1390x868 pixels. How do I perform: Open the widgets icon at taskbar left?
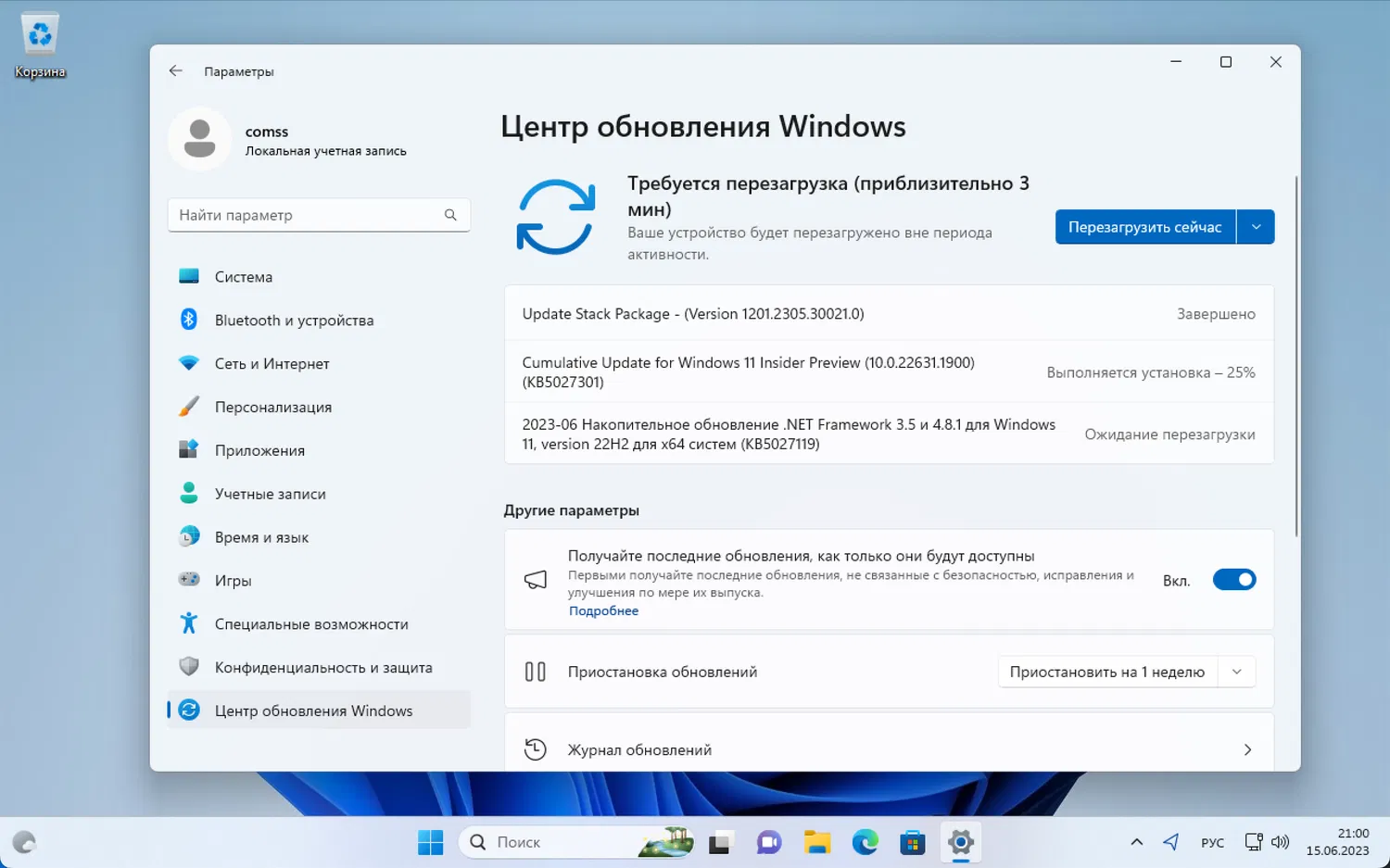(24, 842)
